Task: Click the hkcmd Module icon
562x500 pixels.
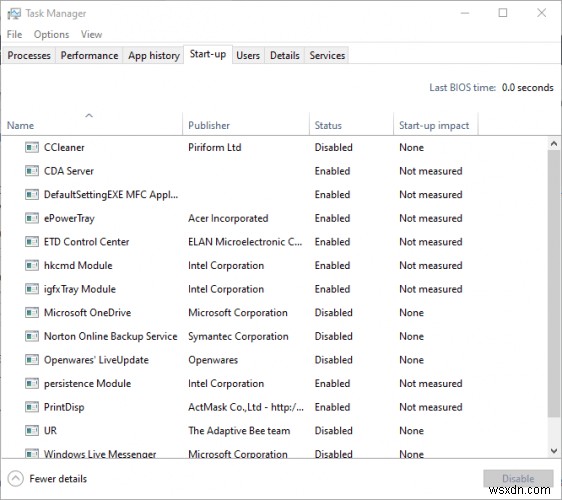Action: [32, 266]
